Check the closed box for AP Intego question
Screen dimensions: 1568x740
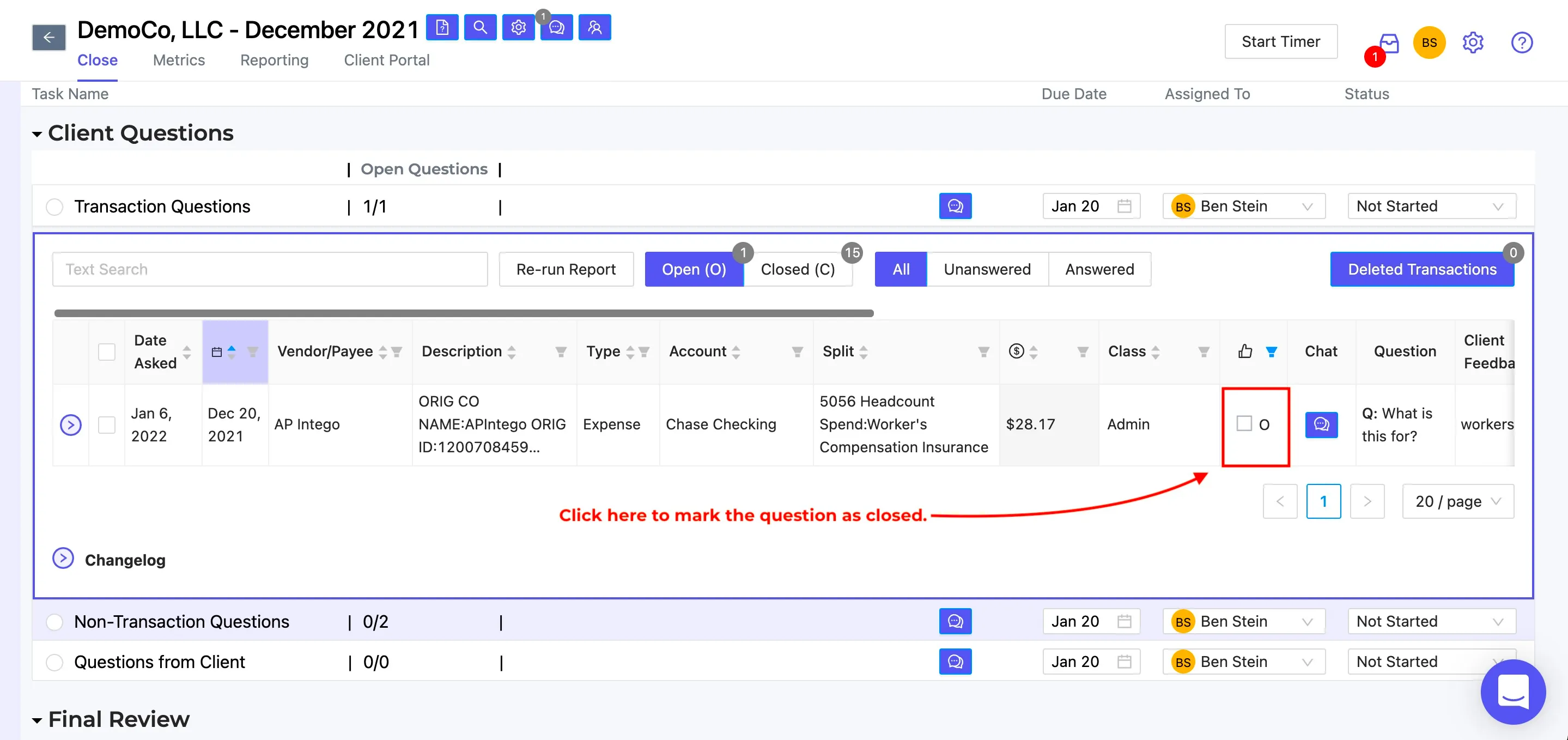[1244, 424]
